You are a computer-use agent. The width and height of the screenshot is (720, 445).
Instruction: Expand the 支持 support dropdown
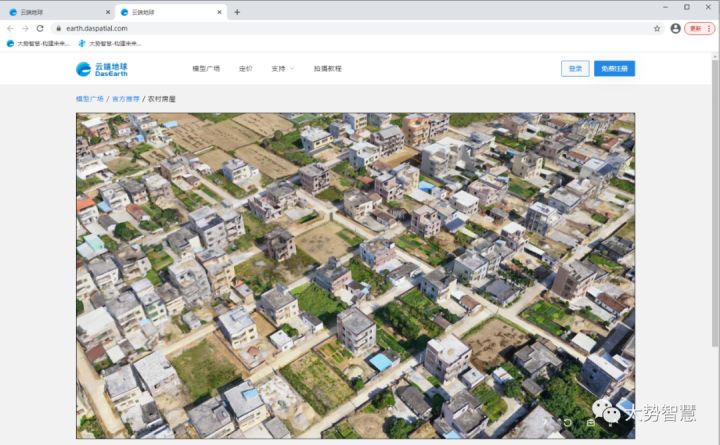(x=282, y=68)
